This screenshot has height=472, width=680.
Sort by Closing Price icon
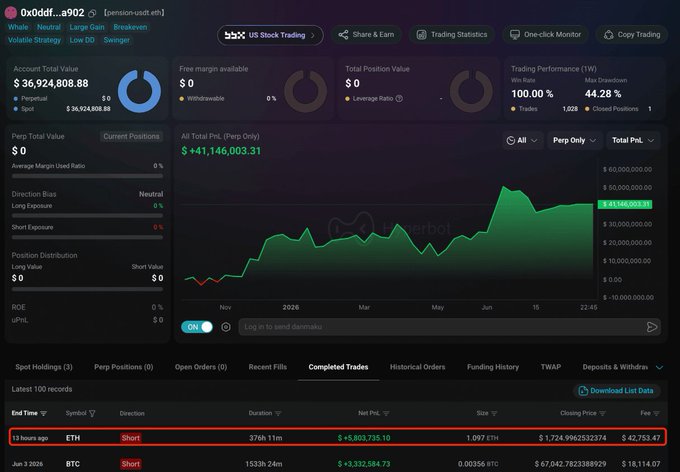click(602, 413)
